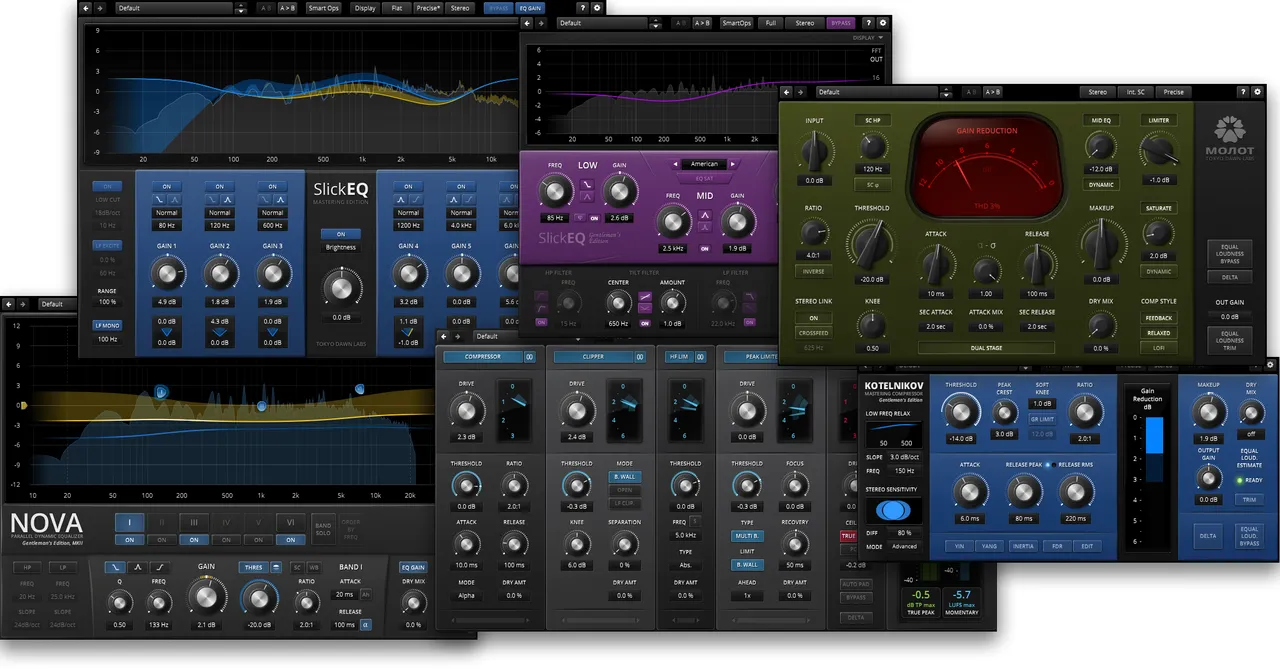Expand the DISPLAY dropdown in purple SlickEQ
Screen dimensions: 1280x669
866,38
